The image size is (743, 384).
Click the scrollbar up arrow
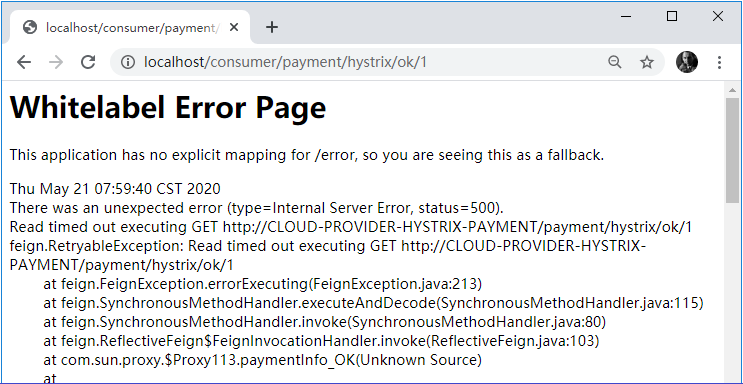[x=732, y=90]
